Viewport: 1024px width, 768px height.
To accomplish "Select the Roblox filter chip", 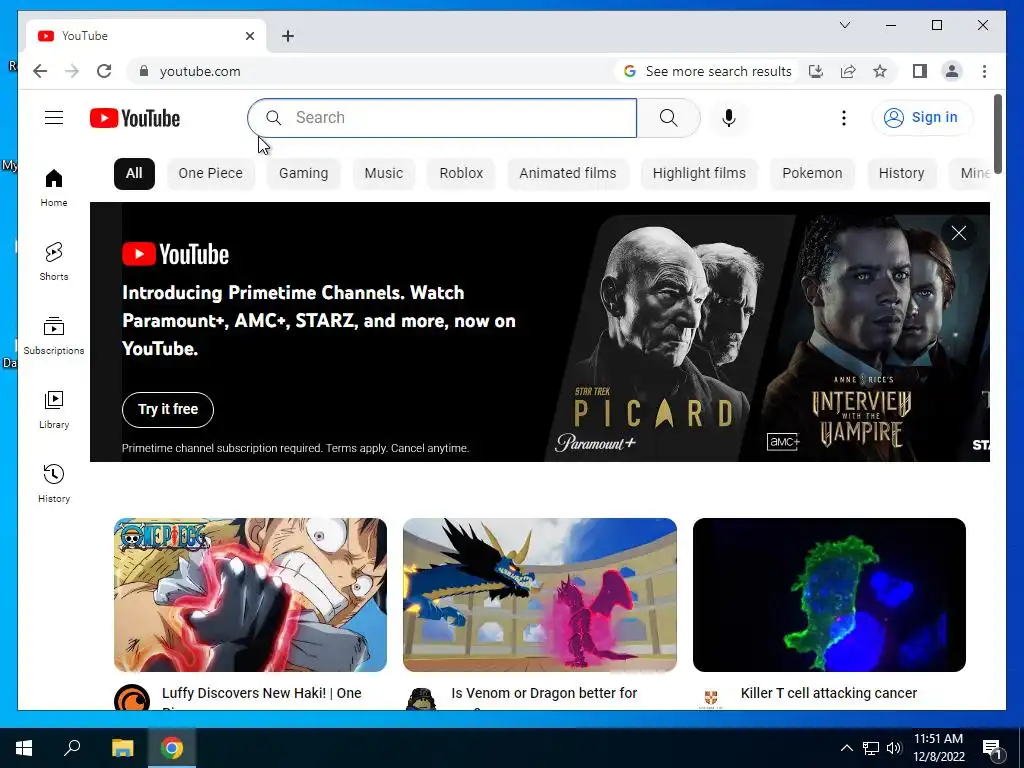I will point(461,174).
